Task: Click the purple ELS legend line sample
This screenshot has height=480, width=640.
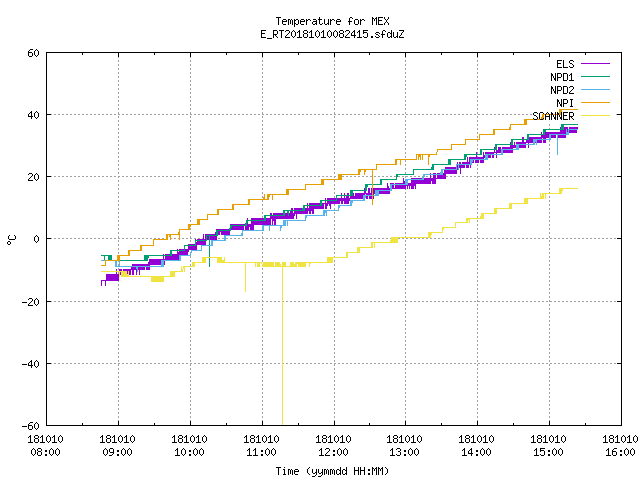Action: [x=595, y=64]
